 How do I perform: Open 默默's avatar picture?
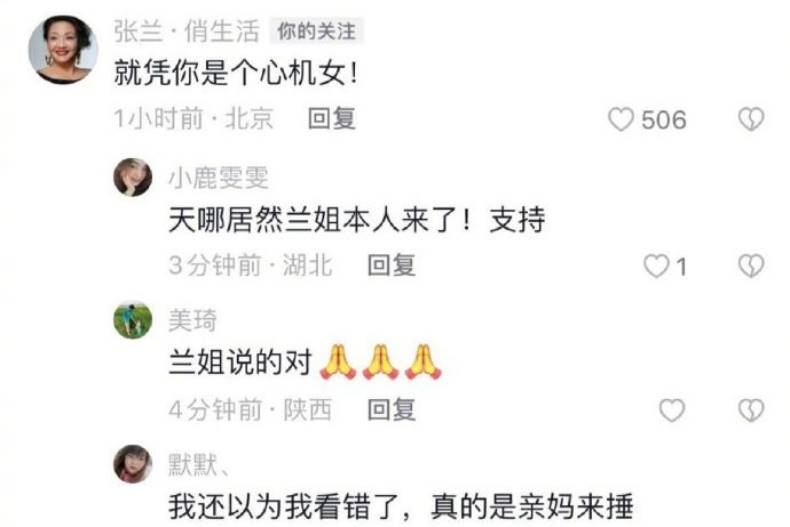click(x=133, y=464)
